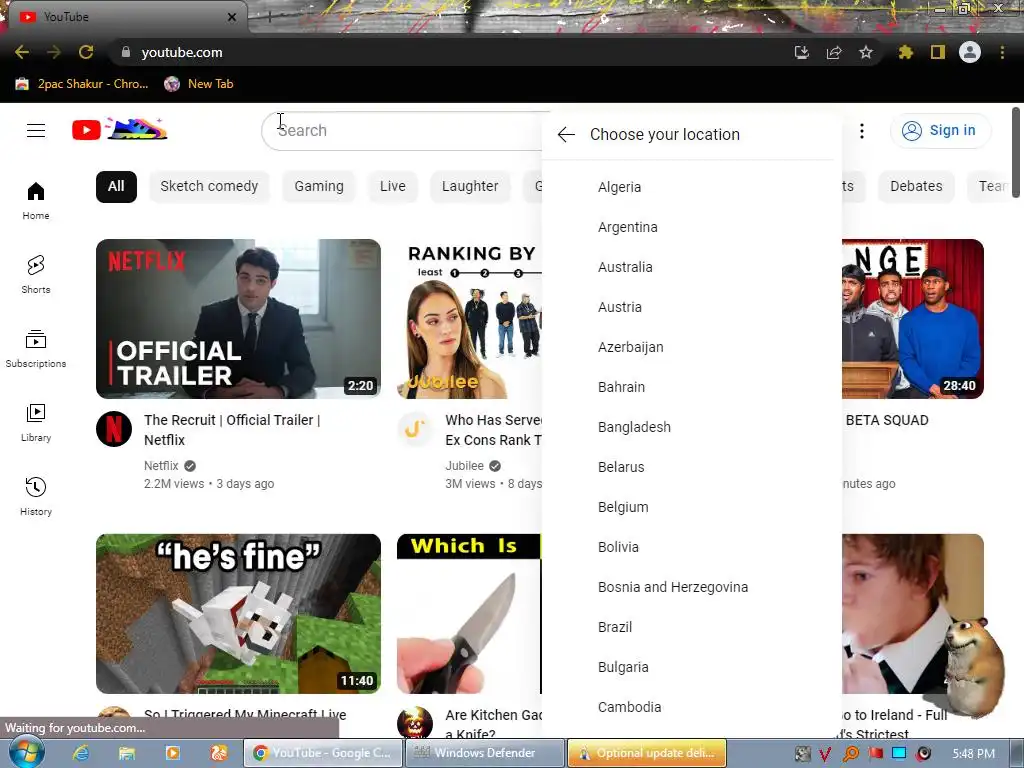
Task: Open the Chrome profile avatar
Action: click(x=970, y=52)
